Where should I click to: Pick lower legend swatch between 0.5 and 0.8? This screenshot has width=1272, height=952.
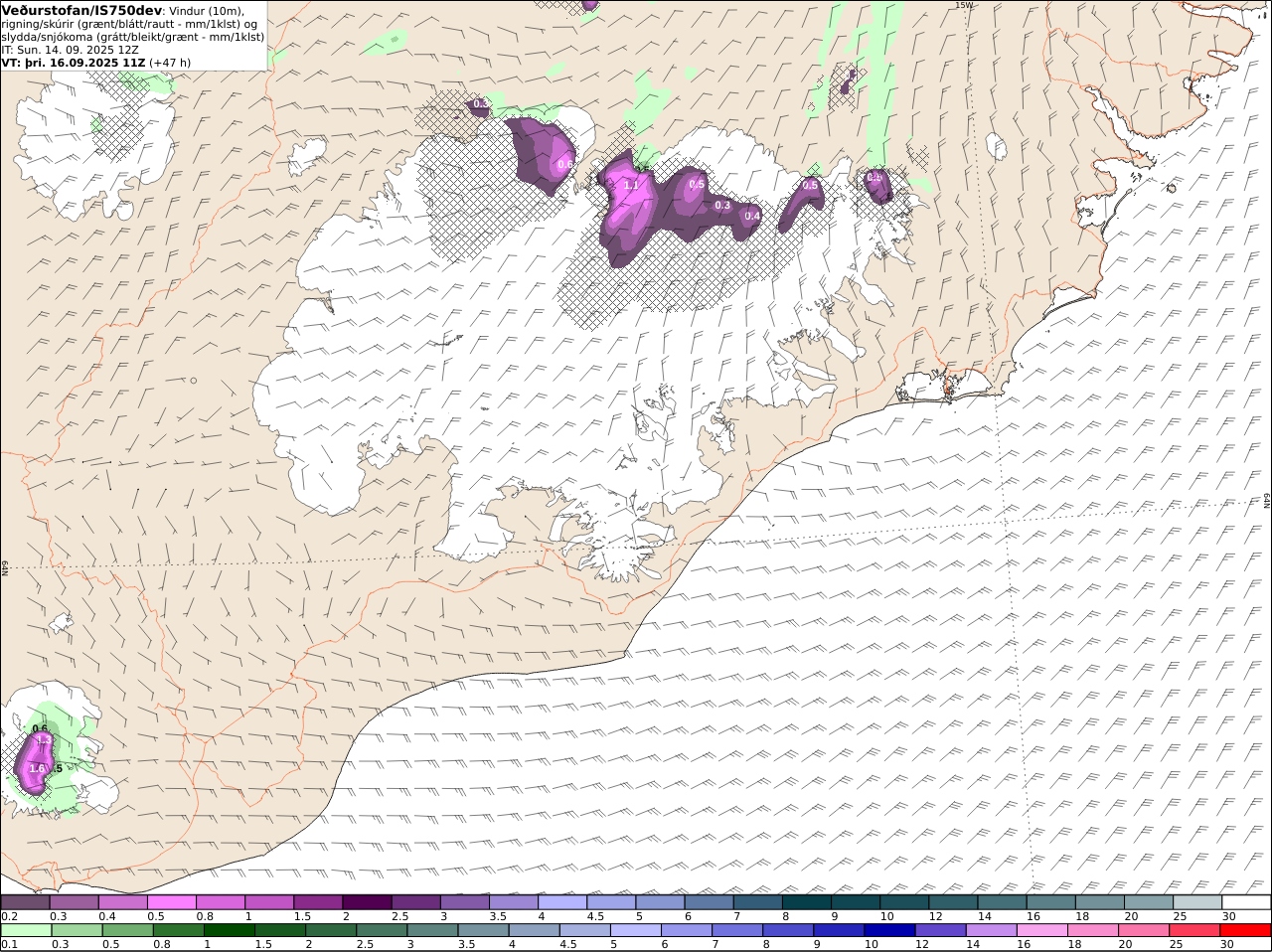tap(127, 931)
